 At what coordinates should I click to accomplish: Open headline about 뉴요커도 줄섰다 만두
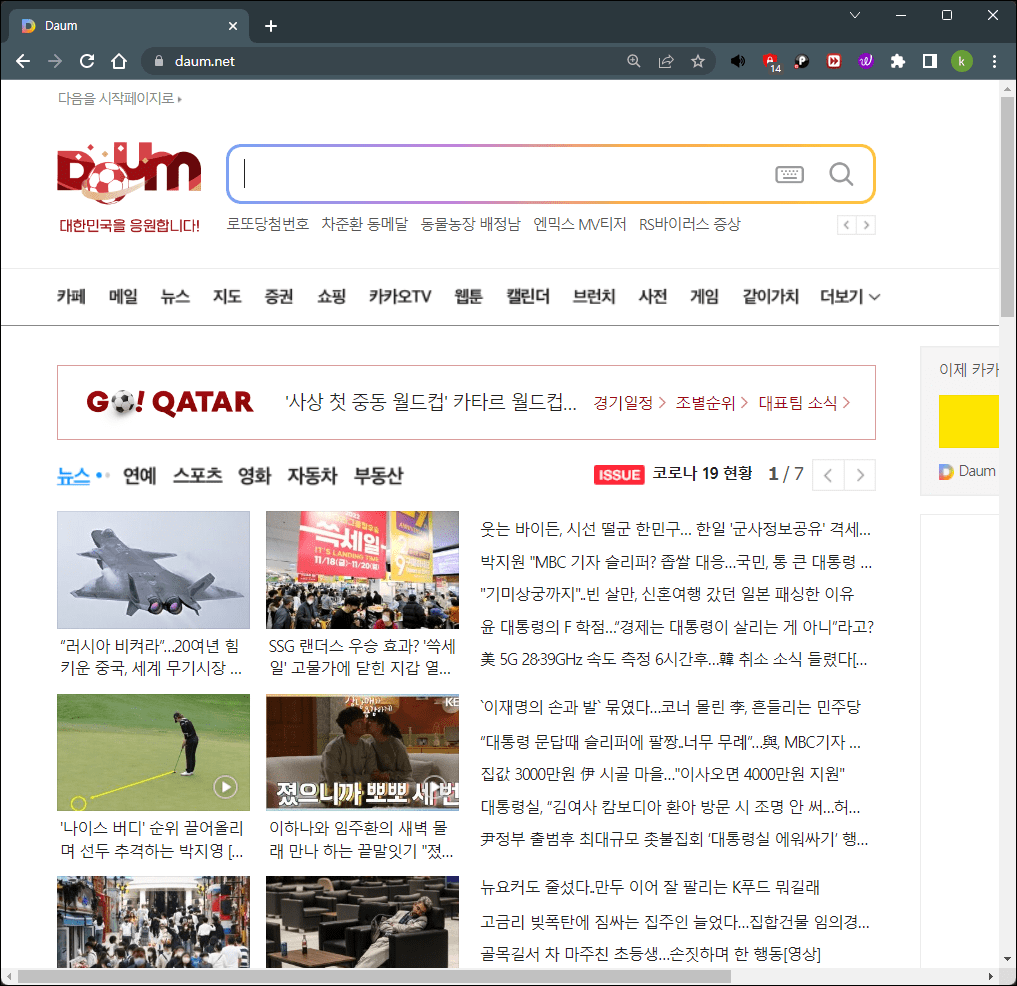[650, 887]
